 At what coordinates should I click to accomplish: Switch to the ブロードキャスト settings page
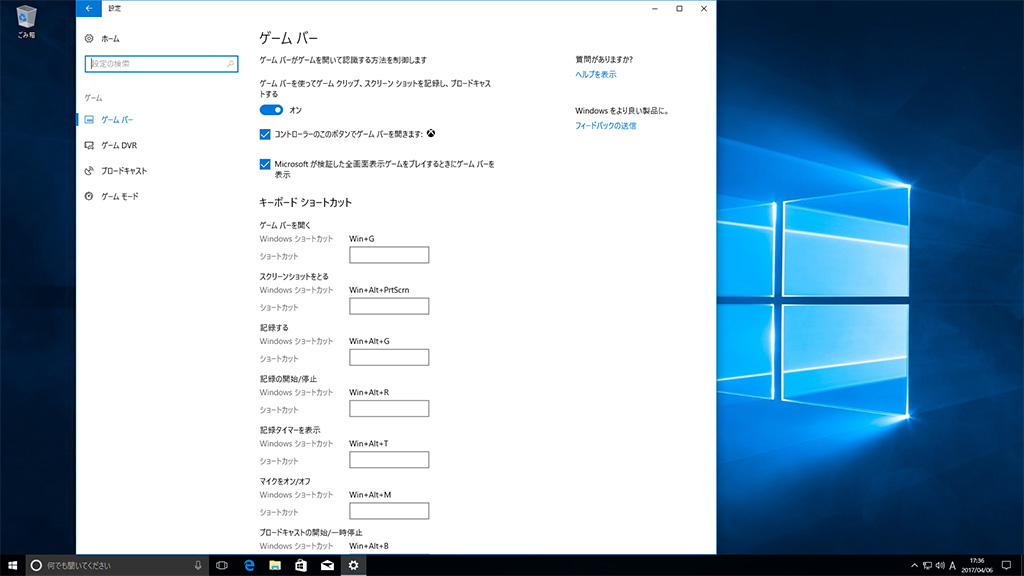coord(124,171)
